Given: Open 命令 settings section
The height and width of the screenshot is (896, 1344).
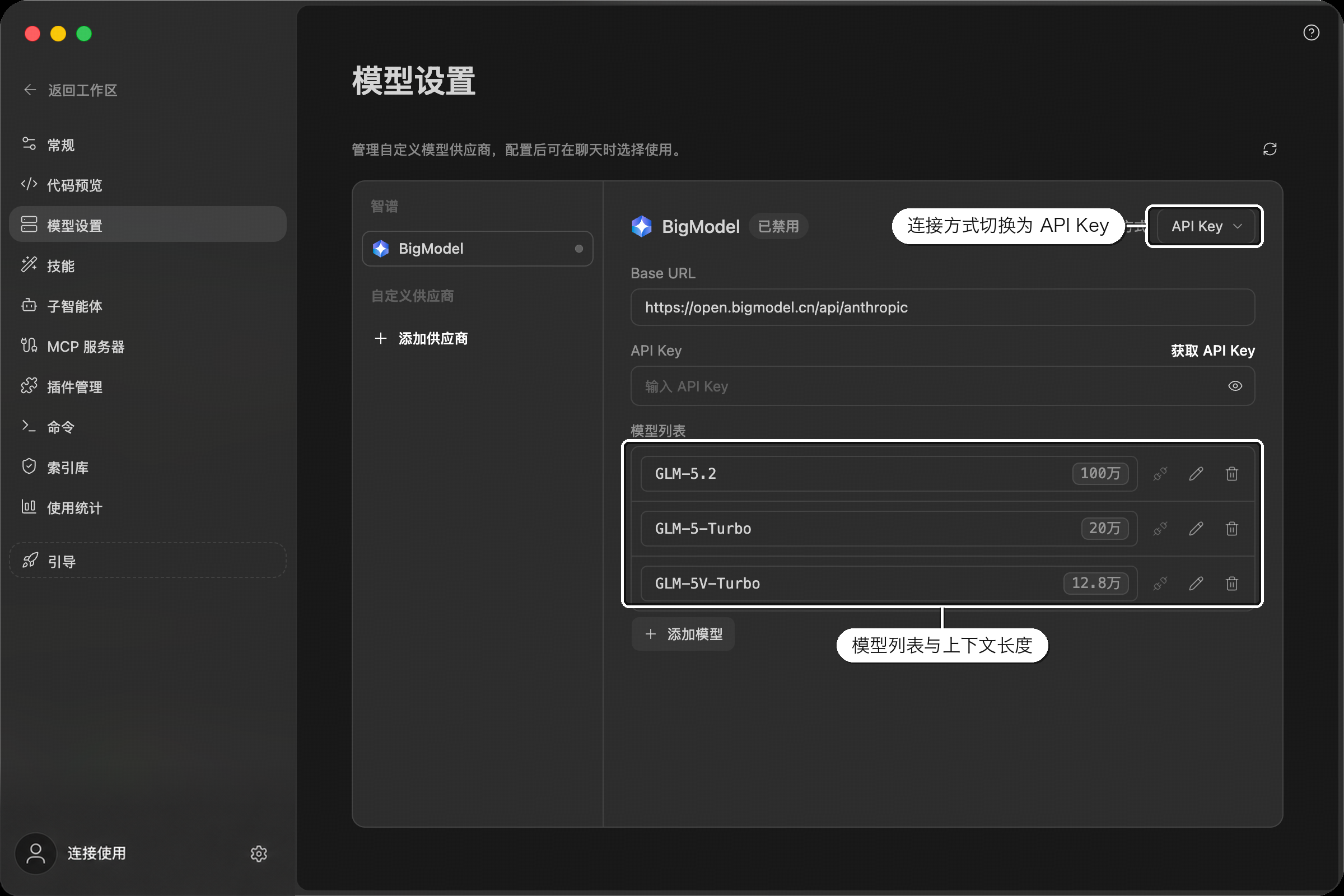Looking at the screenshot, I should [147, 427].
